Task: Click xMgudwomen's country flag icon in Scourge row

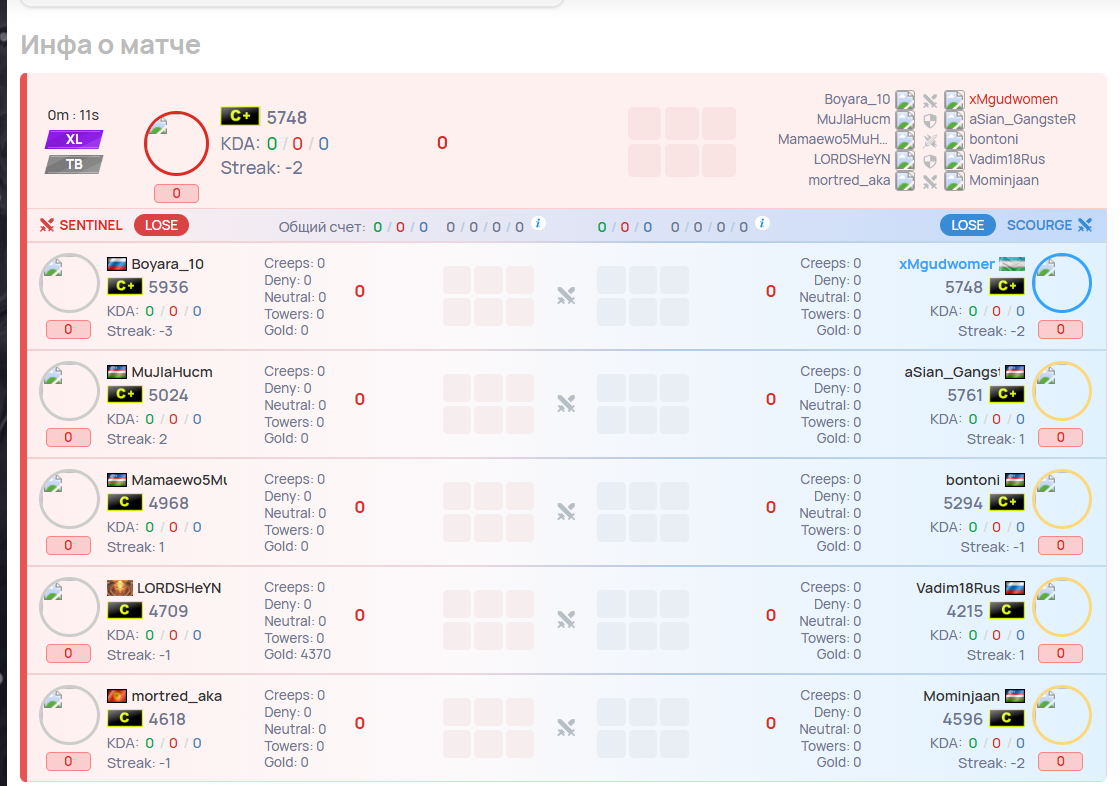Action: [x=1011, y=264]
